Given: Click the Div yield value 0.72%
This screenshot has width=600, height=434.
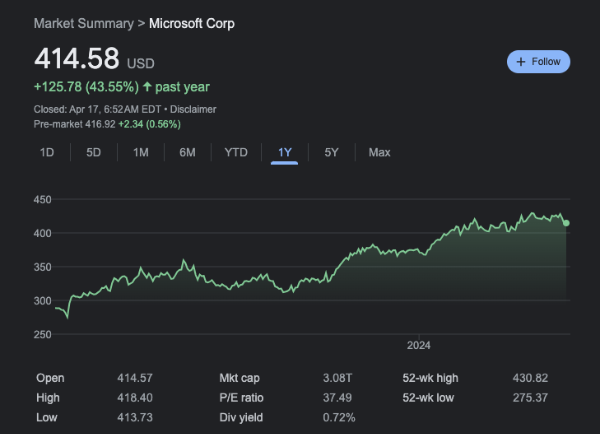Looking at the screenshot, I should coord(339,418).
